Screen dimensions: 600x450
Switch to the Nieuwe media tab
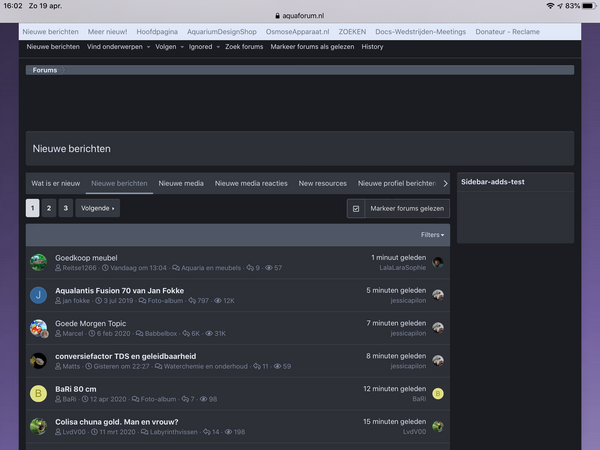pos(181,184)
